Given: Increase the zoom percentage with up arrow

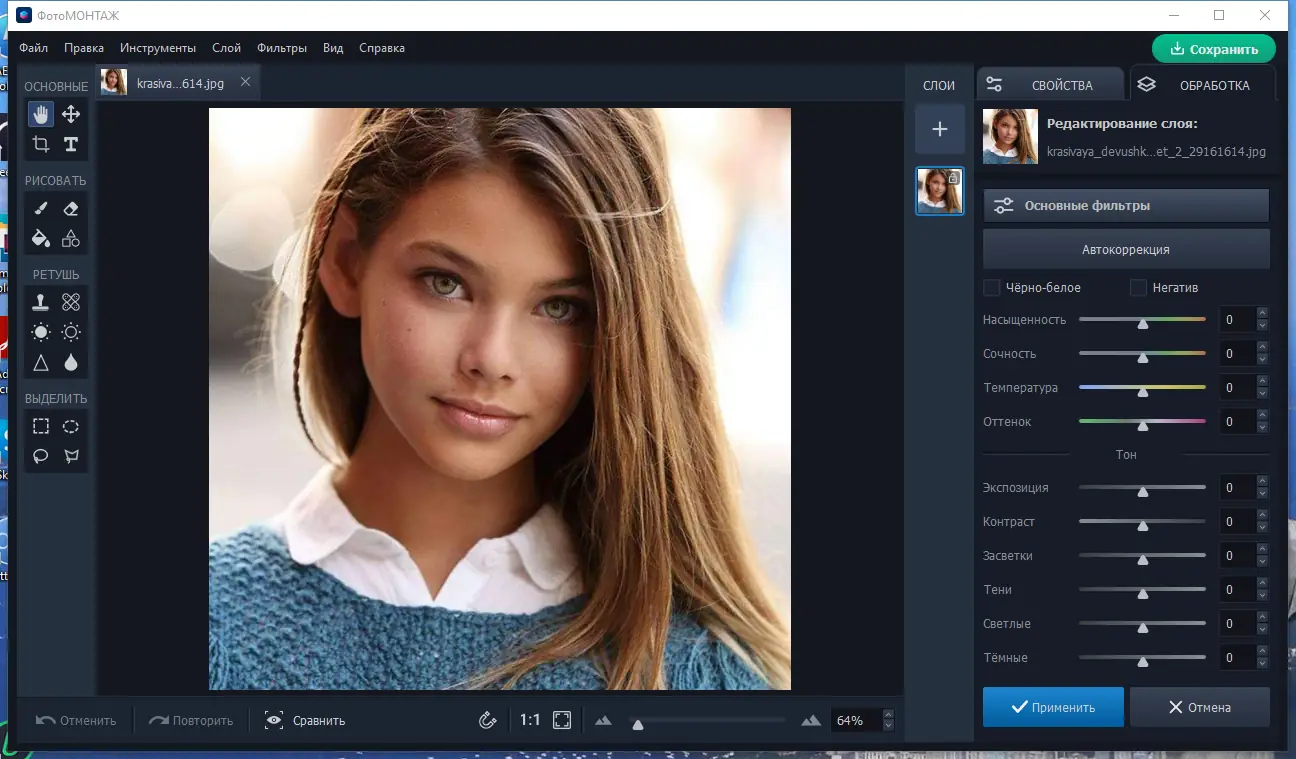Looking at the screenshot, I should coord(889,715).
